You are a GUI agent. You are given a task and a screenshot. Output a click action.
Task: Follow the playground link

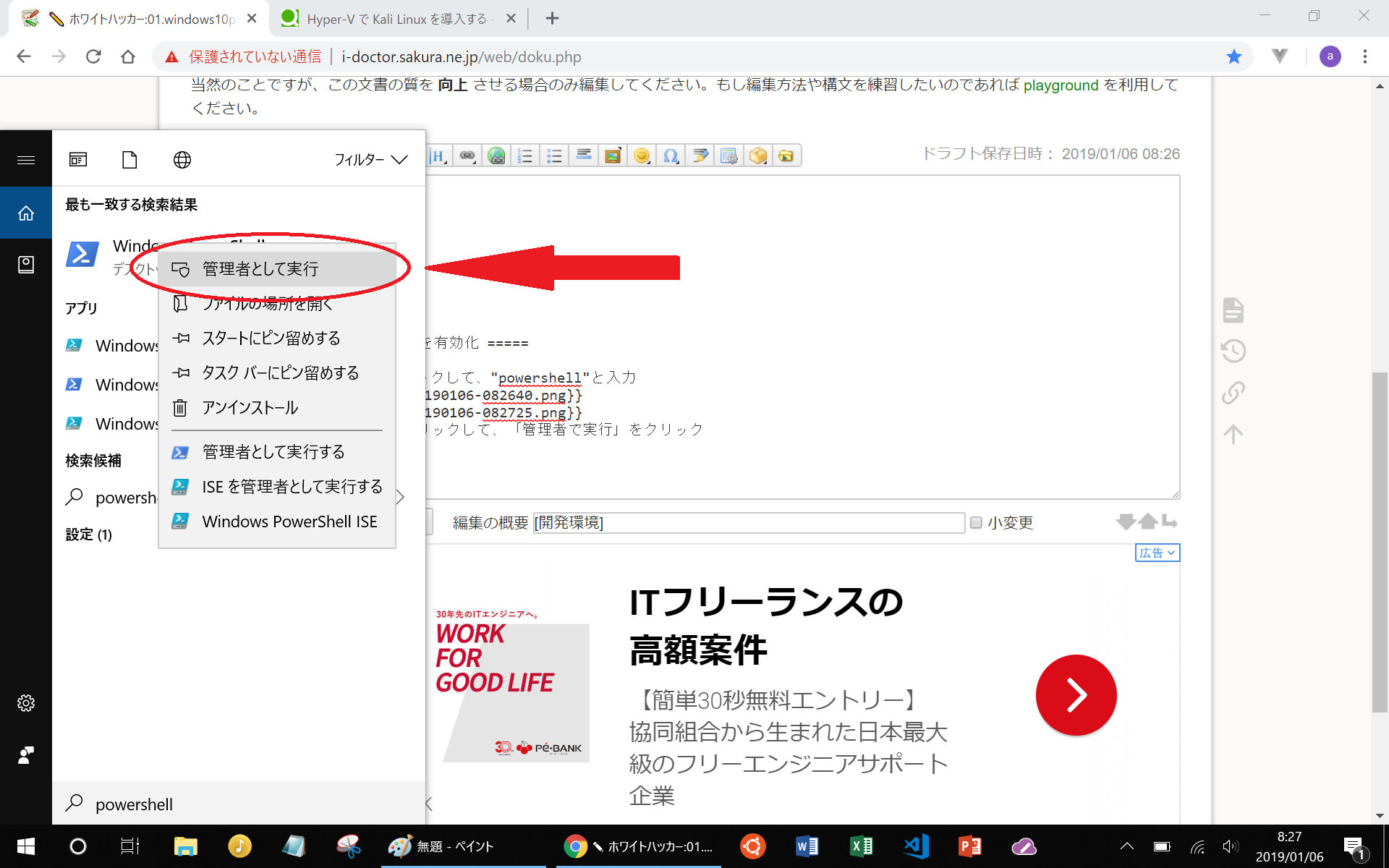(x=1061, y=85)
